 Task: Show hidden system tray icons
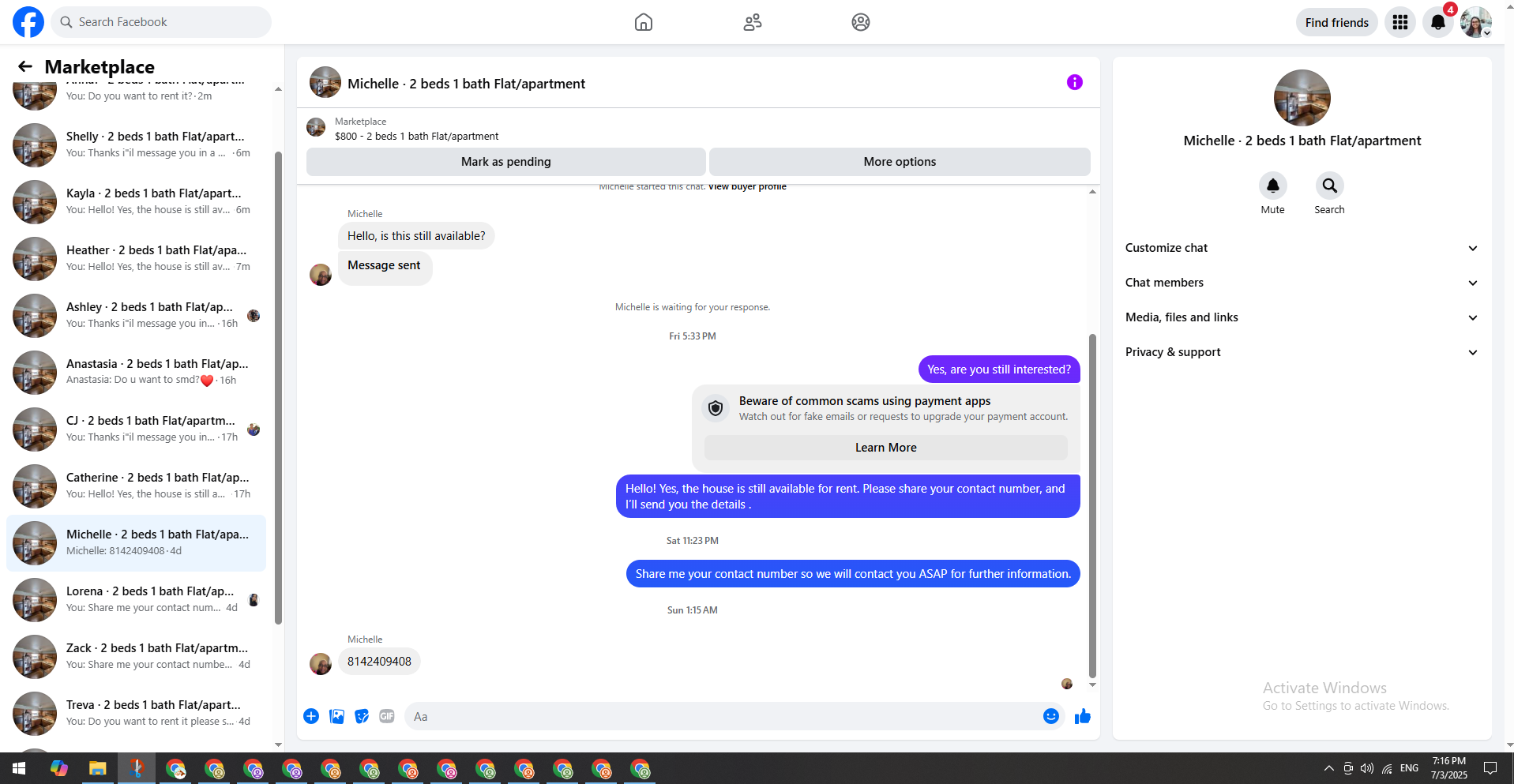(1329, 768)
